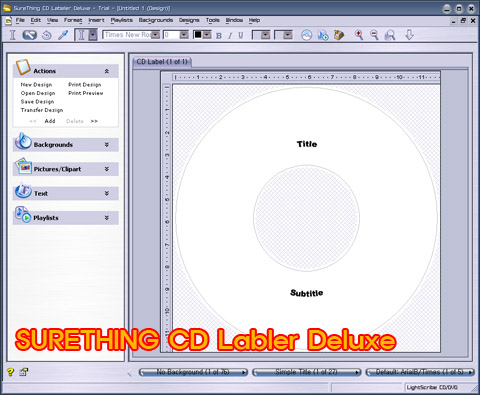This screenshot has height=395, width=480.
Task: Click the down arrow icon in toolbar
Action: point(409,35)
